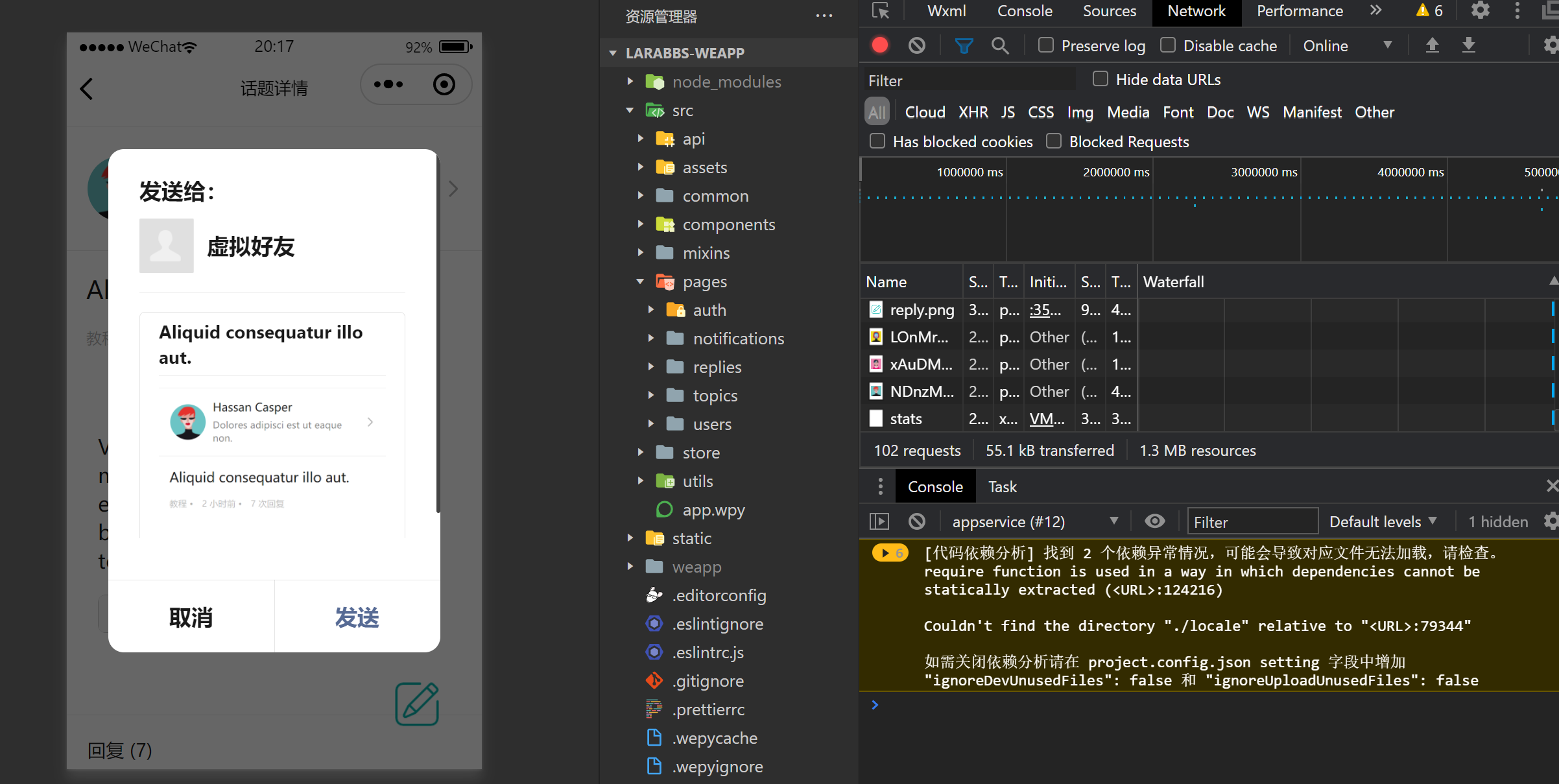Viewport: 1559px width, 784px height.
Task: Filter requests by Img type
Action: coord(1080,112)
